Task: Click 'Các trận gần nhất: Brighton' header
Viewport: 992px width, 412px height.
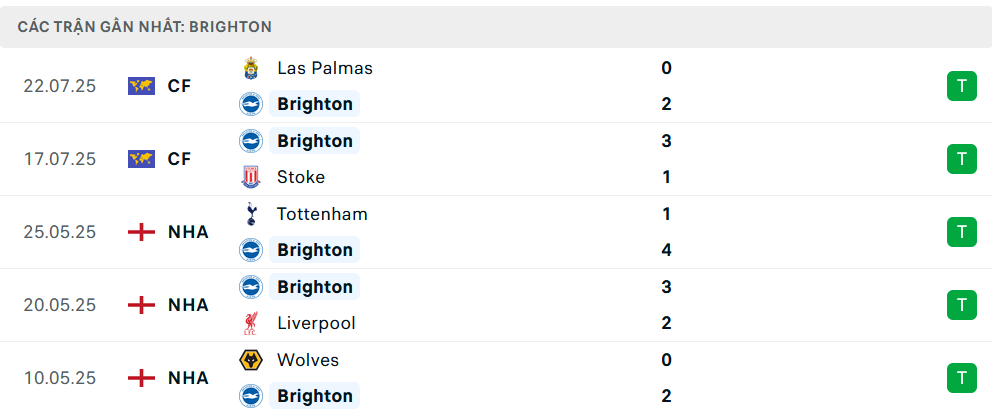Action: pos(145,27)
